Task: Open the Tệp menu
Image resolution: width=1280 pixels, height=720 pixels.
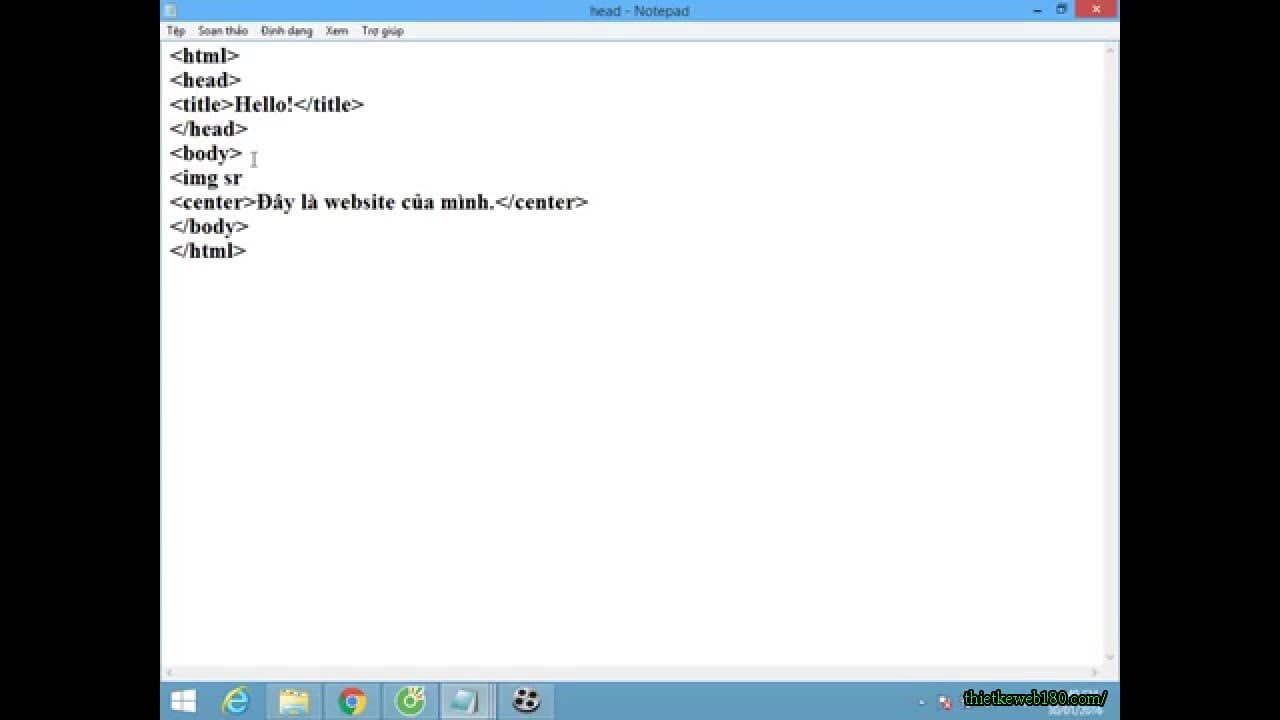Action: (178, 30)
